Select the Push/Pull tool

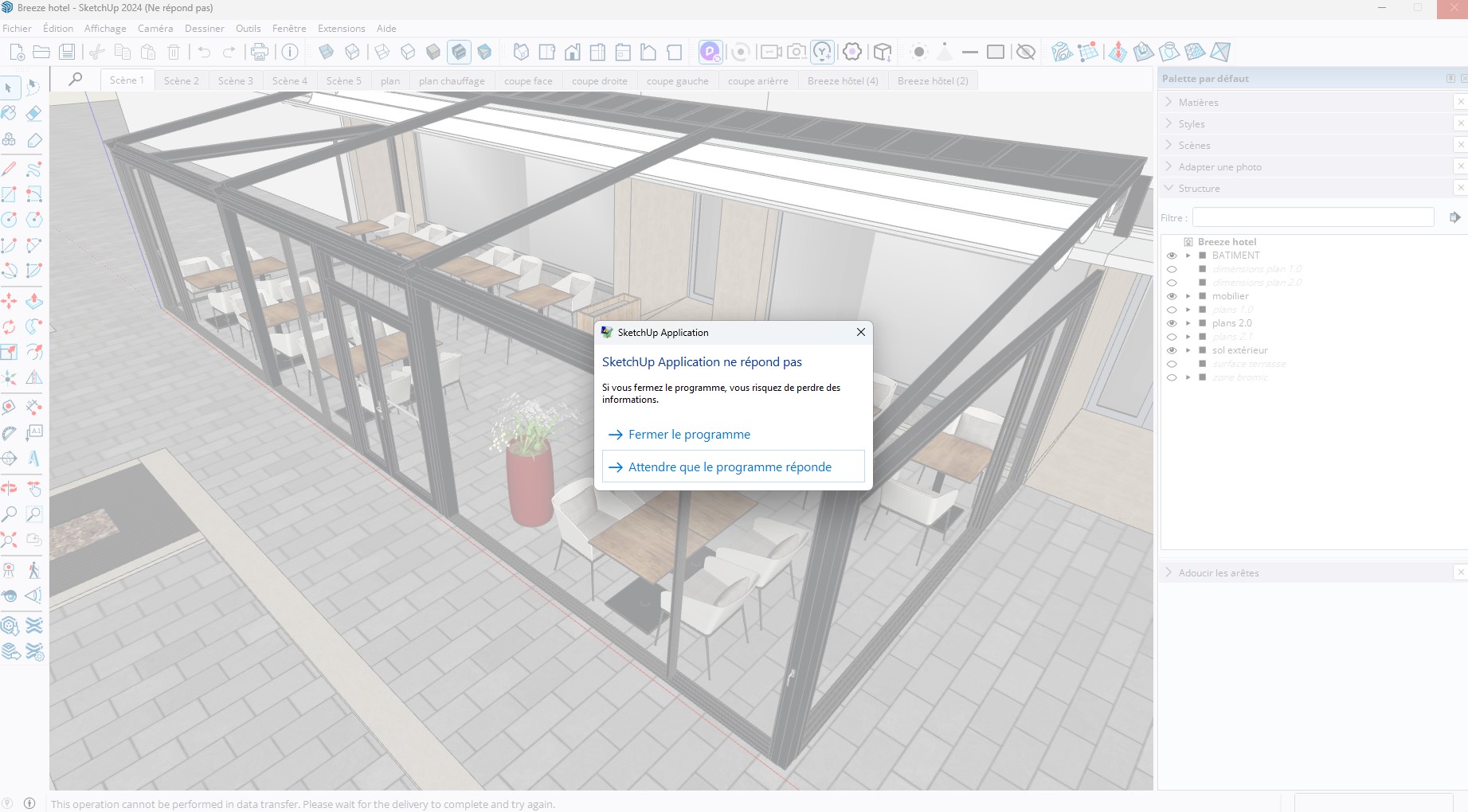pos(33,301)
